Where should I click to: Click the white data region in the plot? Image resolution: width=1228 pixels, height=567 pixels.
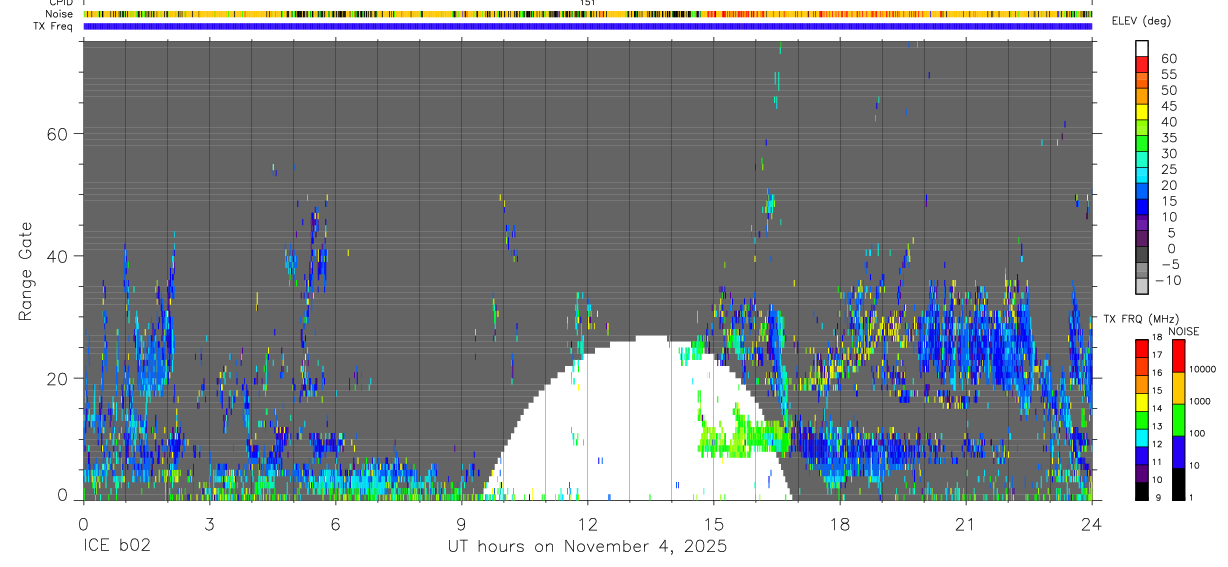coord(640,420)
